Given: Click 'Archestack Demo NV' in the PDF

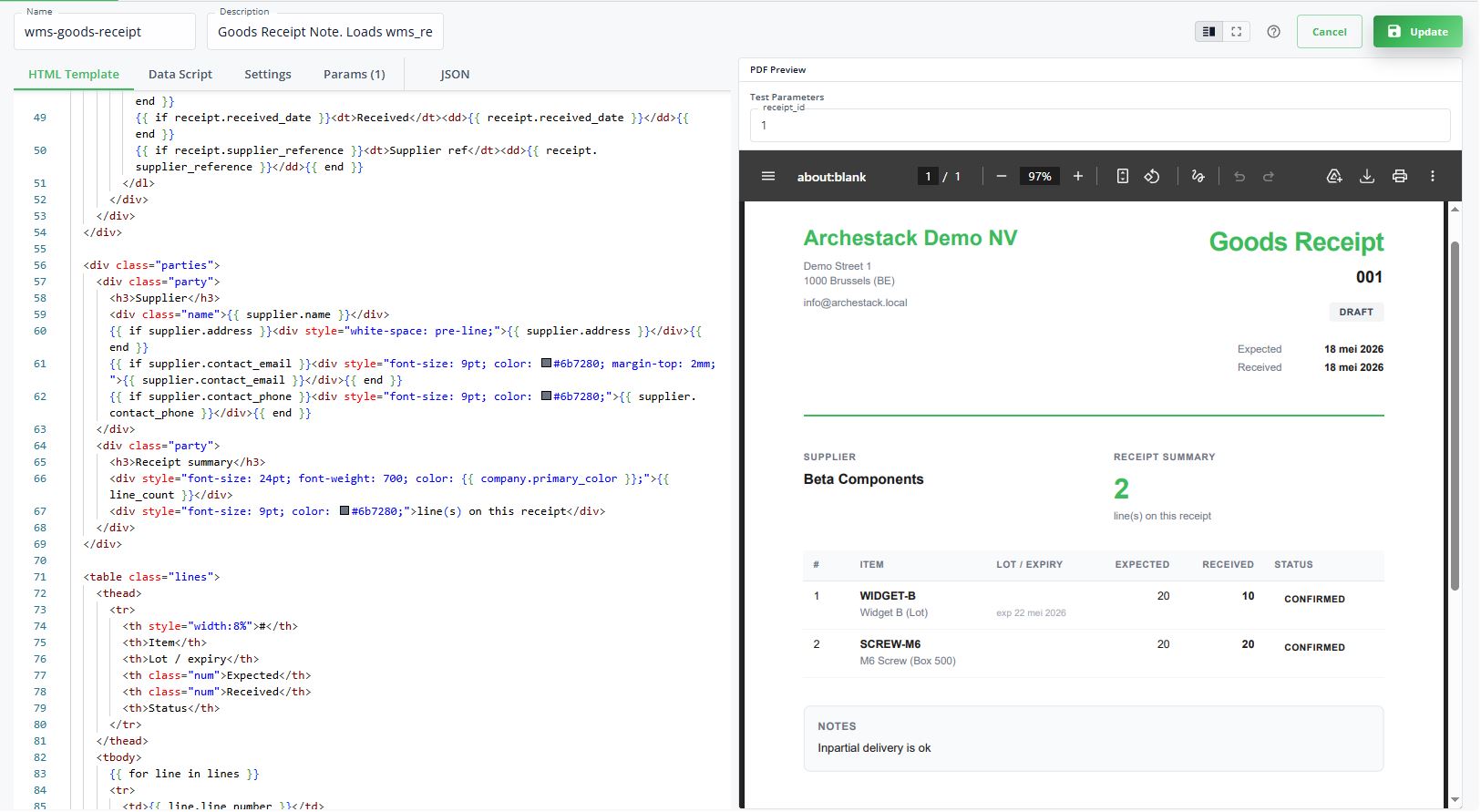Looking at the screenshot, I should pyautogui.click(x=910, y=238).
